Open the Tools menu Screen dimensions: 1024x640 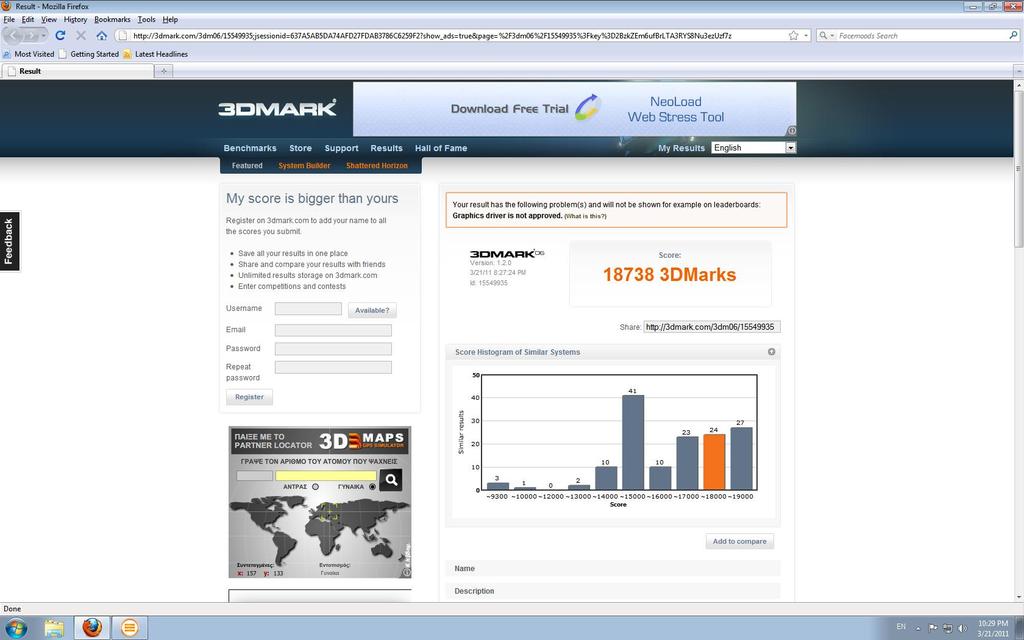click(x=146, y=20)
